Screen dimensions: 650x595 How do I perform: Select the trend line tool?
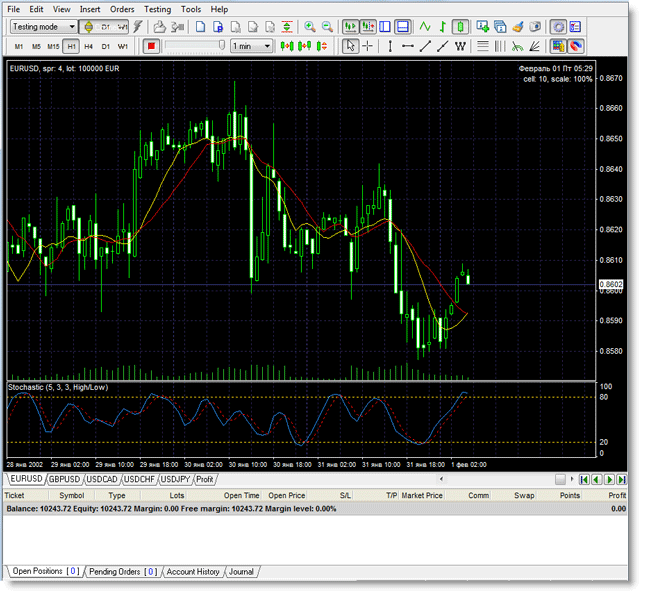click(425, 46)
